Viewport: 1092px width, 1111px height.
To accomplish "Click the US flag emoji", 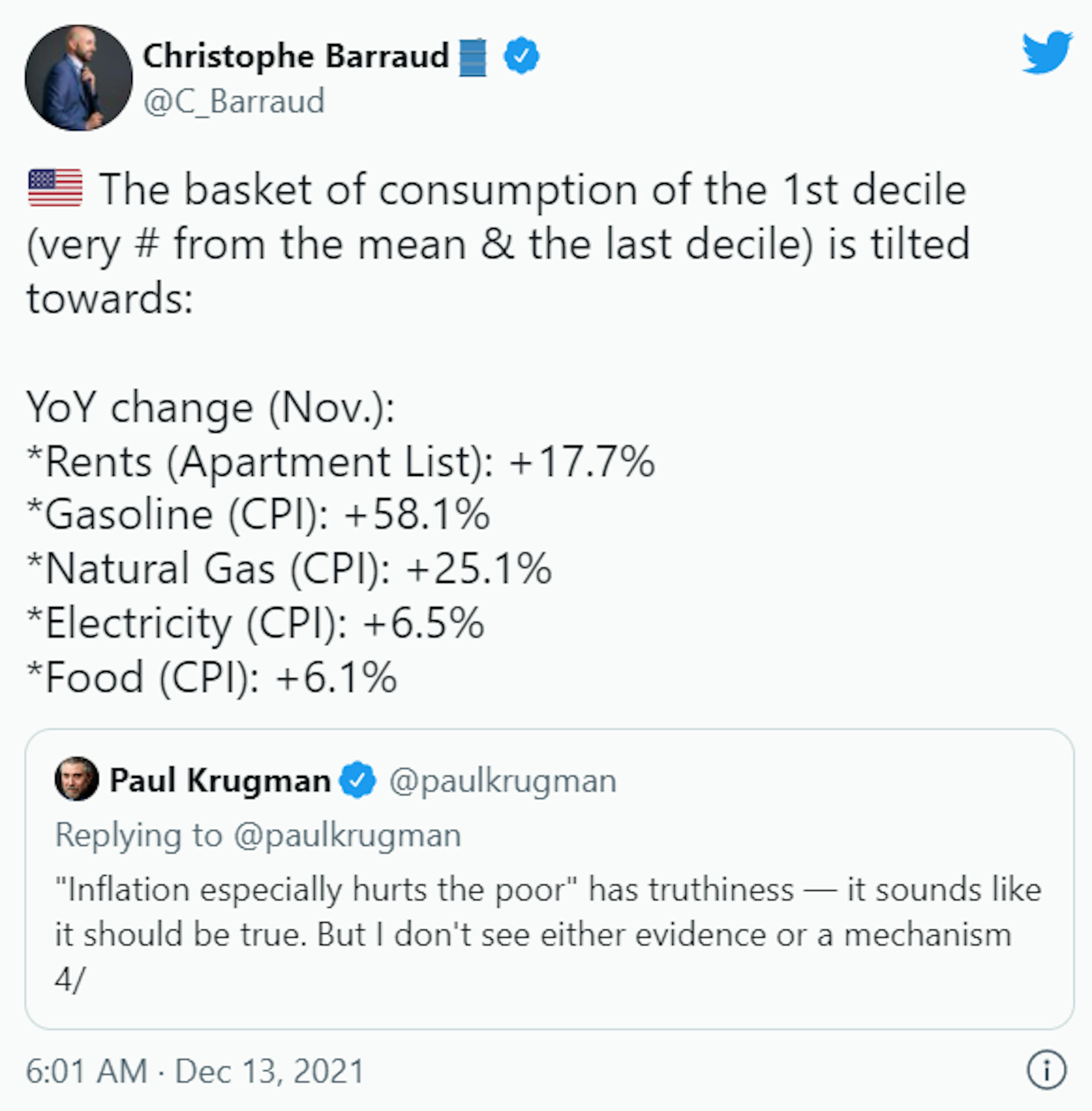I will pos(55,188).
